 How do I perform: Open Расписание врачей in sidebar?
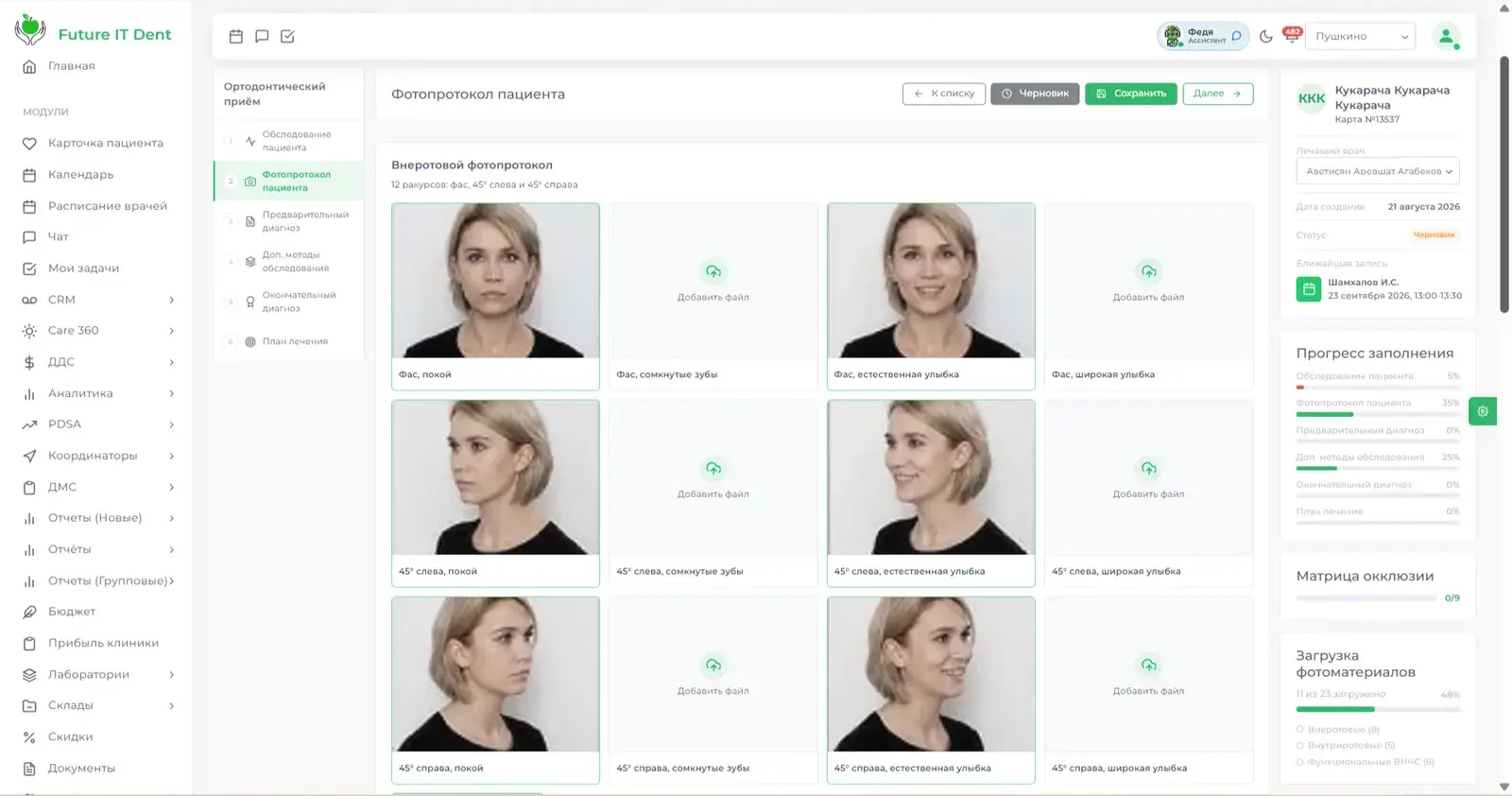click(x=107, y=206)
